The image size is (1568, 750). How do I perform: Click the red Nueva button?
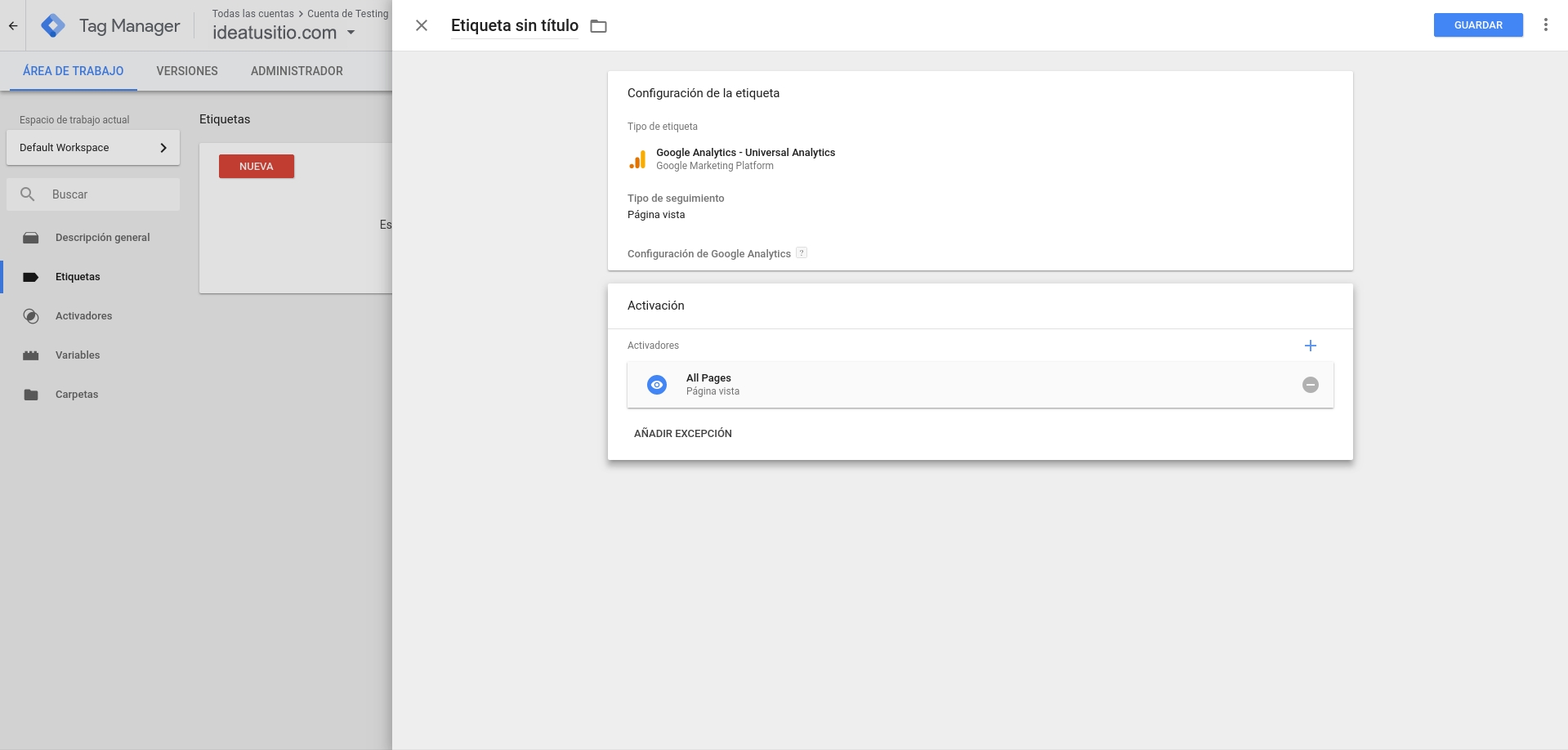[x=256, y=167]
